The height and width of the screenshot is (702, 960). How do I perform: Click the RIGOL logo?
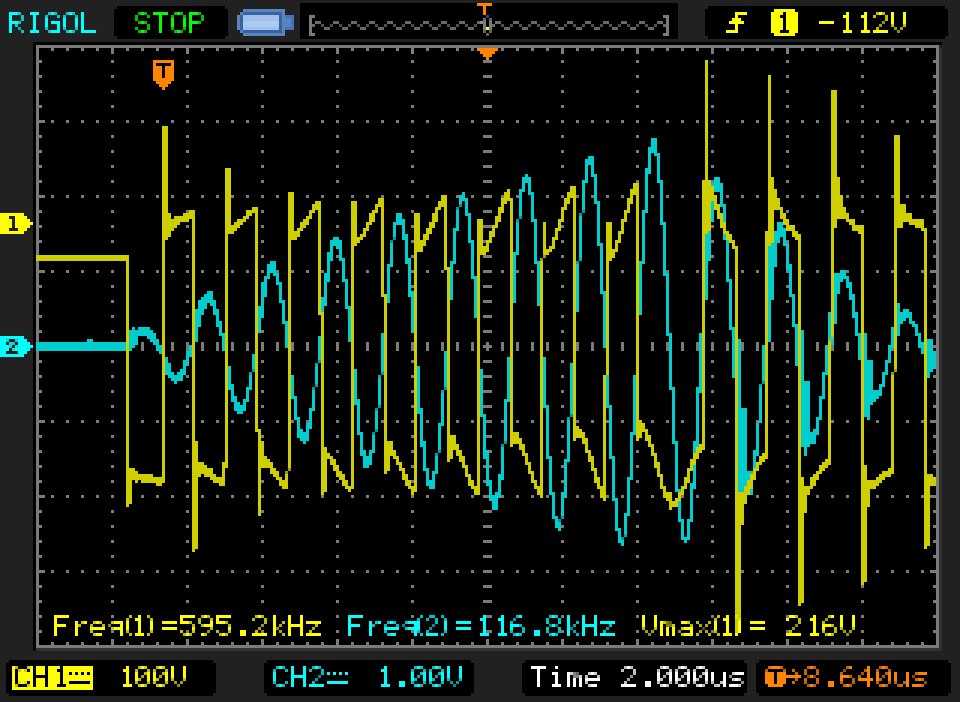(55, 22)
